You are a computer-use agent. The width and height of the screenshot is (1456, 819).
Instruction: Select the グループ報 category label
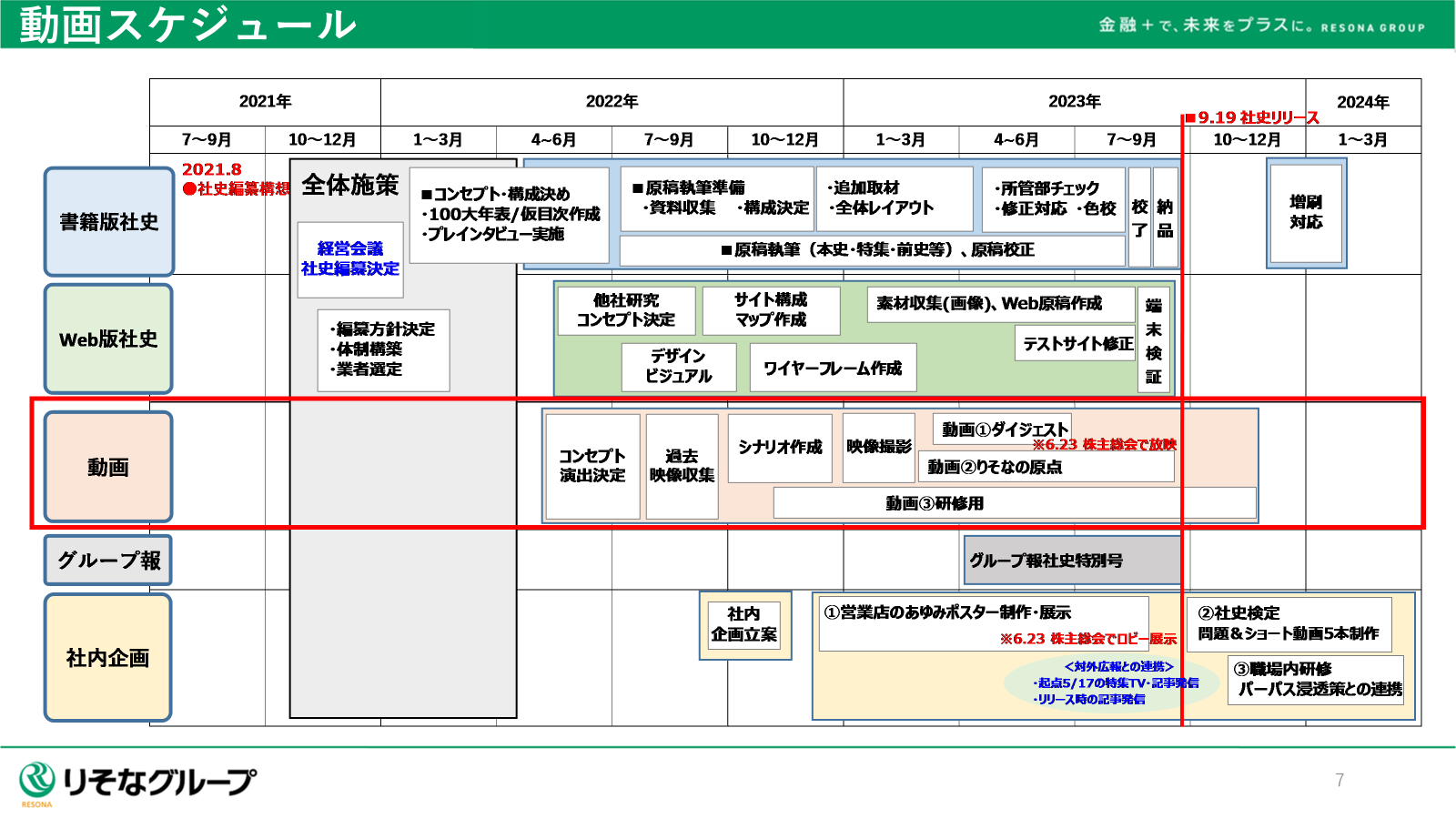[x=108, y=561]
